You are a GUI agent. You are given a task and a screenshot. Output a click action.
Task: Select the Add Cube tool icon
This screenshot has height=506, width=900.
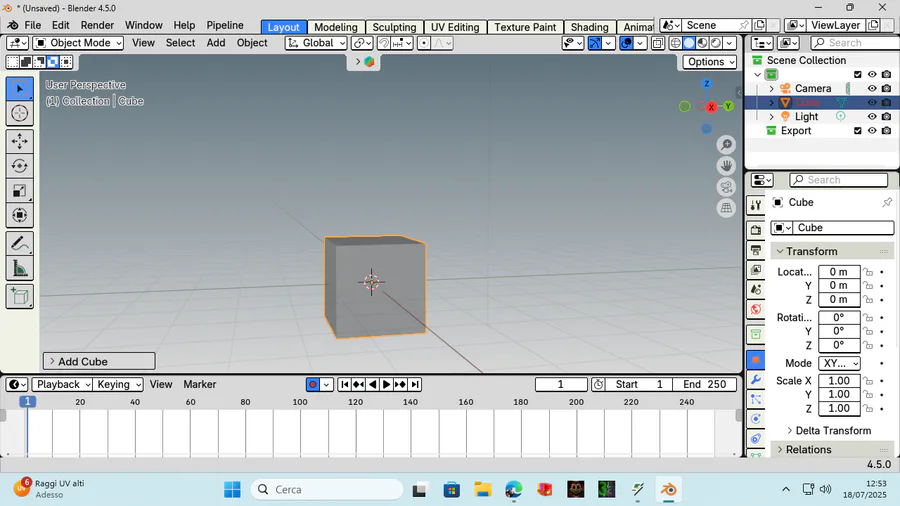point(20,297)
